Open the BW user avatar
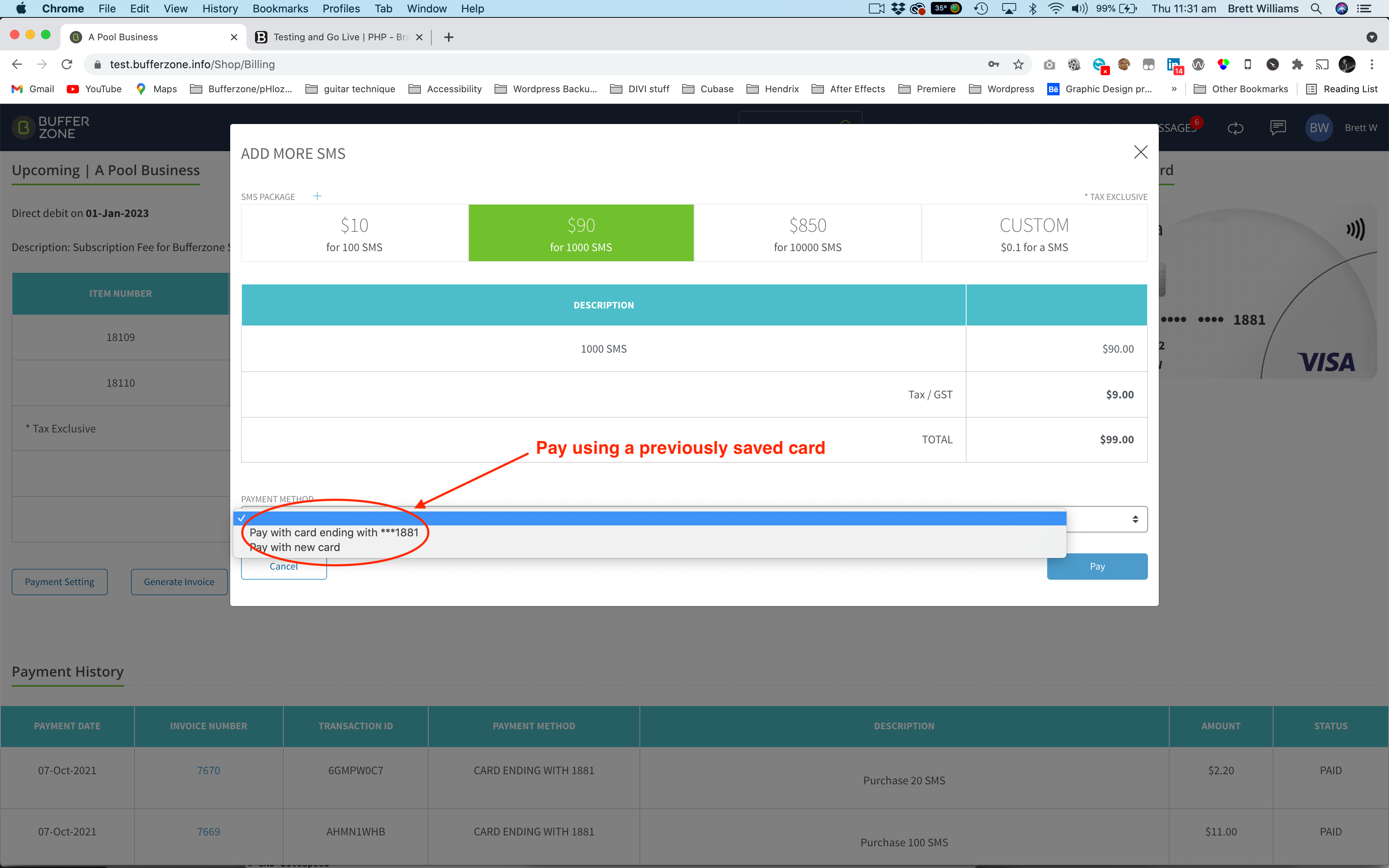This screenshot has height=868, width=1389. click(x=1319, y=127)
